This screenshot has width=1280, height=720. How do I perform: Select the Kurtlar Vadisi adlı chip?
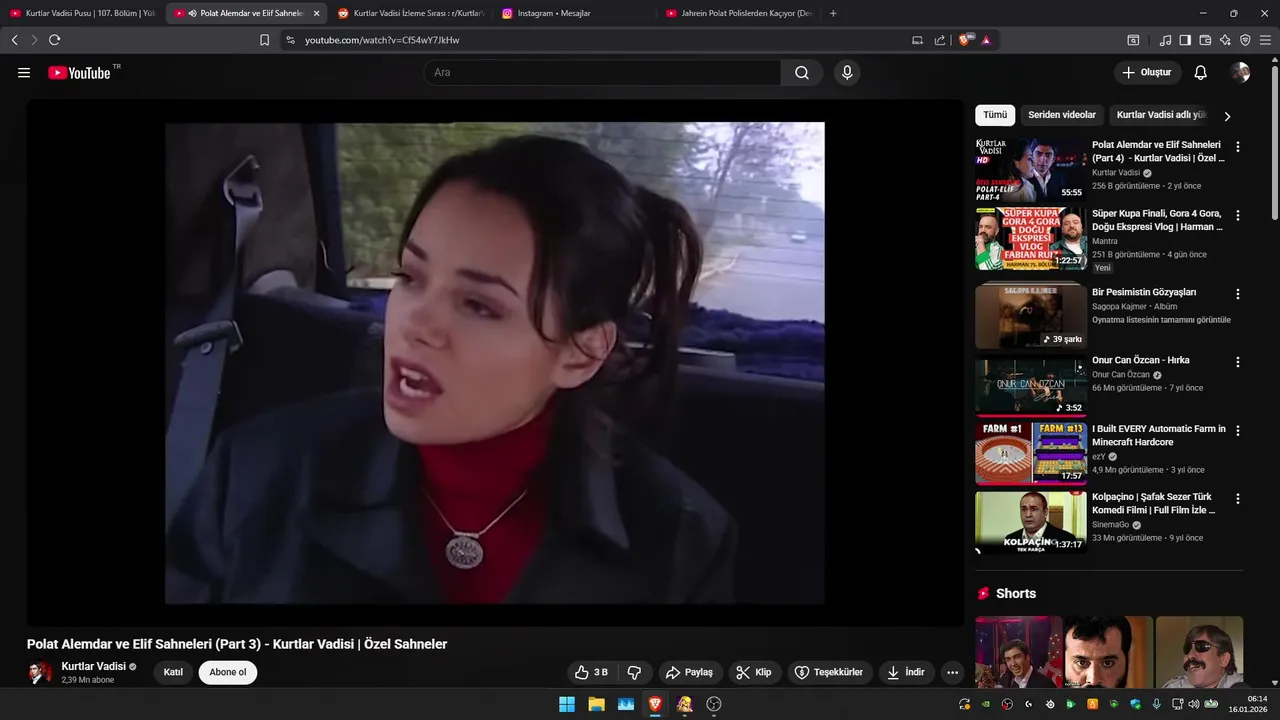click(1161, 115)
